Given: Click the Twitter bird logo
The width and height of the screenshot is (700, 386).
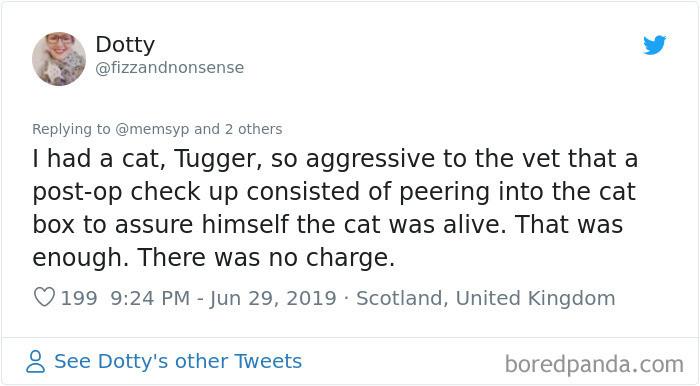Looking at the screenshot, I should click(654, 45).
